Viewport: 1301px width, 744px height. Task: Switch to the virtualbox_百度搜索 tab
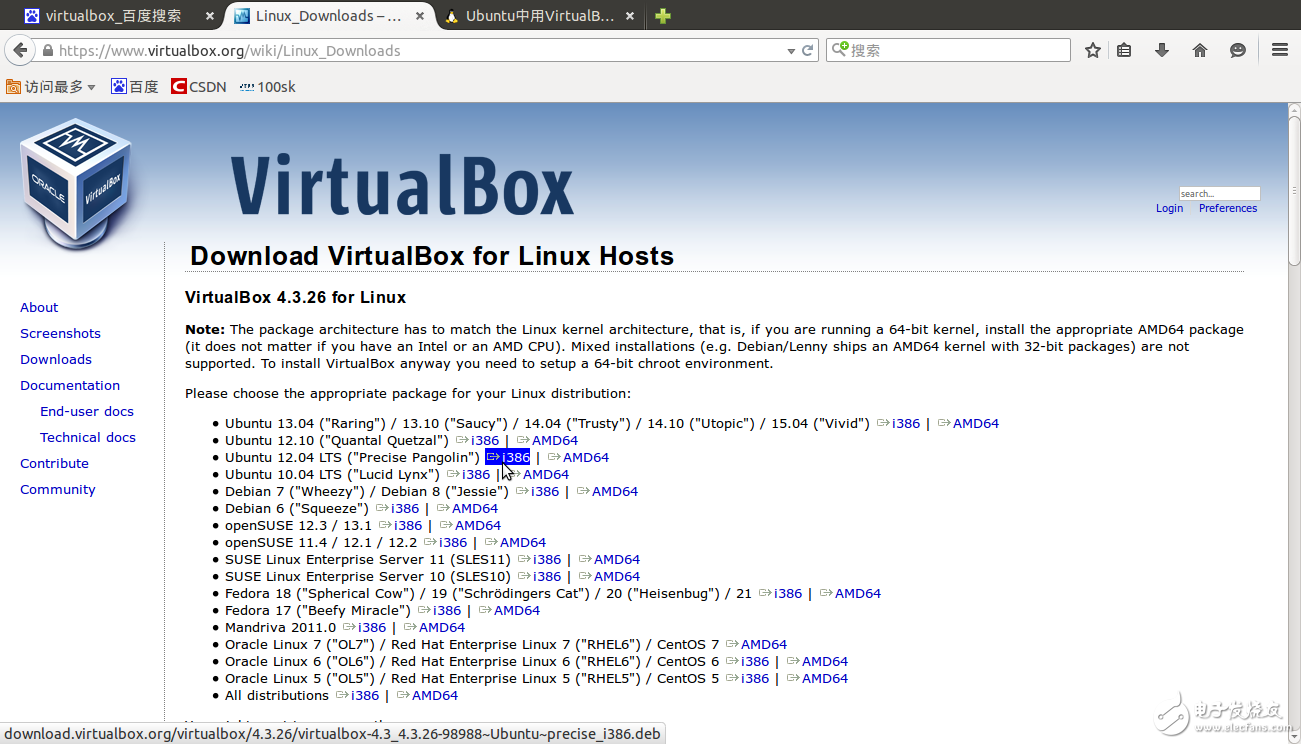point(114,16)
